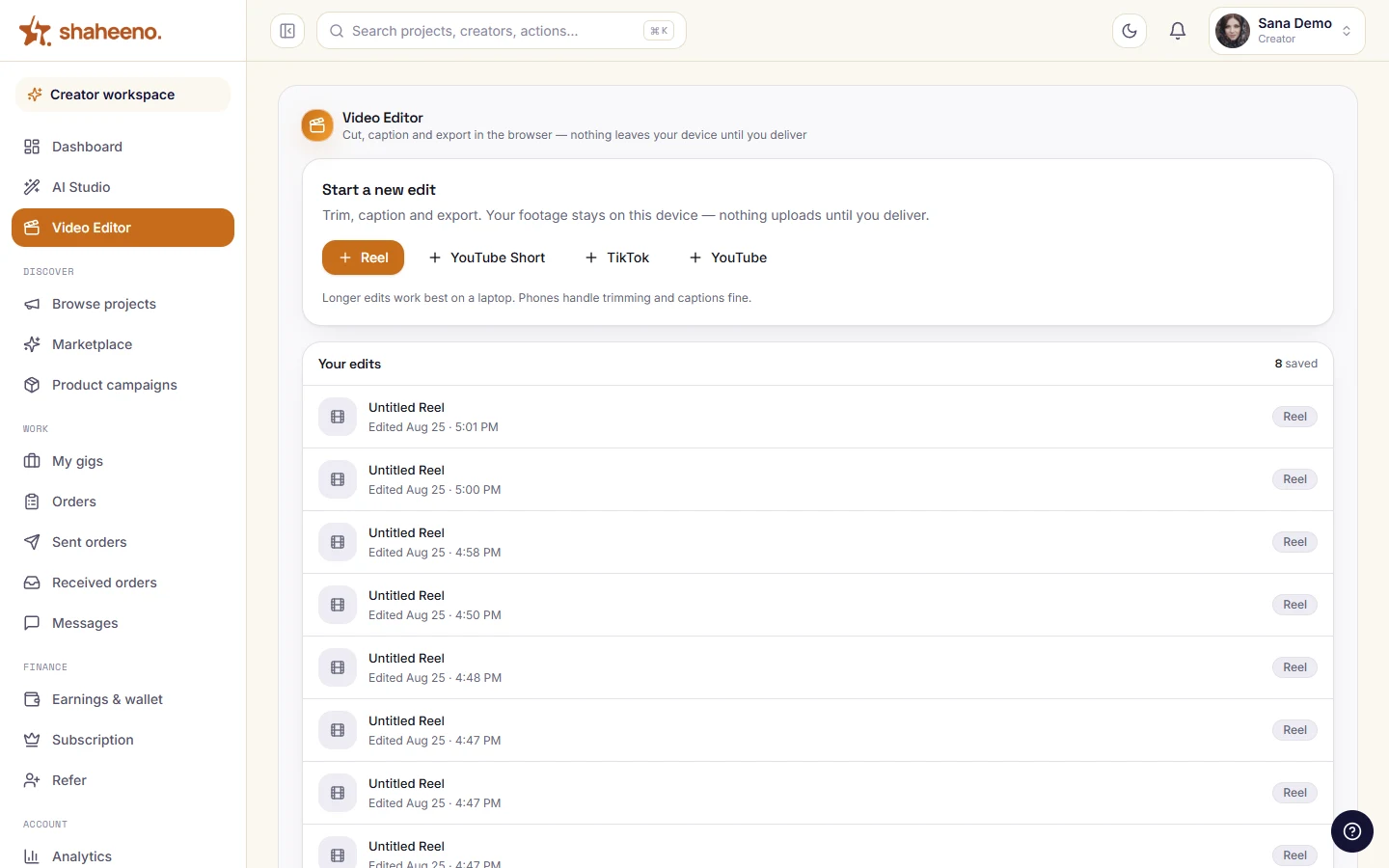Open Product campaigns page

click(x=123, y=385)
